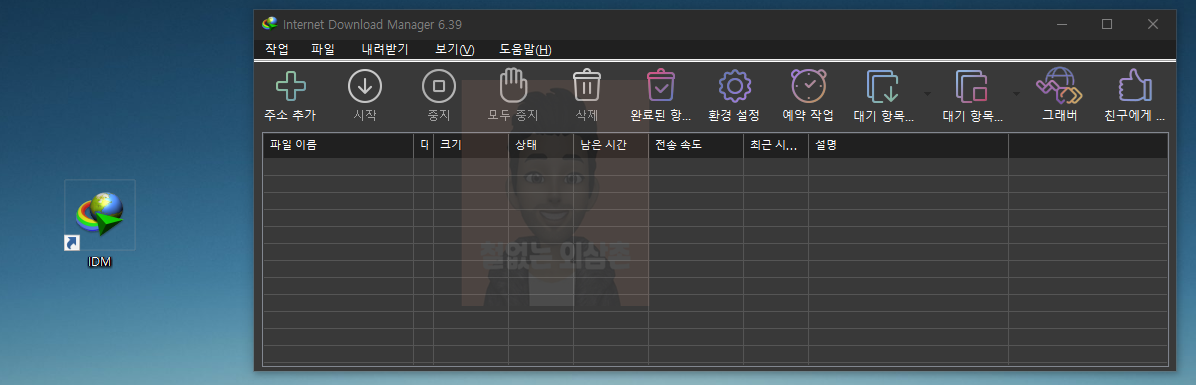
Task: Sort by 설명 column header
Action: [x=908, y=145]
